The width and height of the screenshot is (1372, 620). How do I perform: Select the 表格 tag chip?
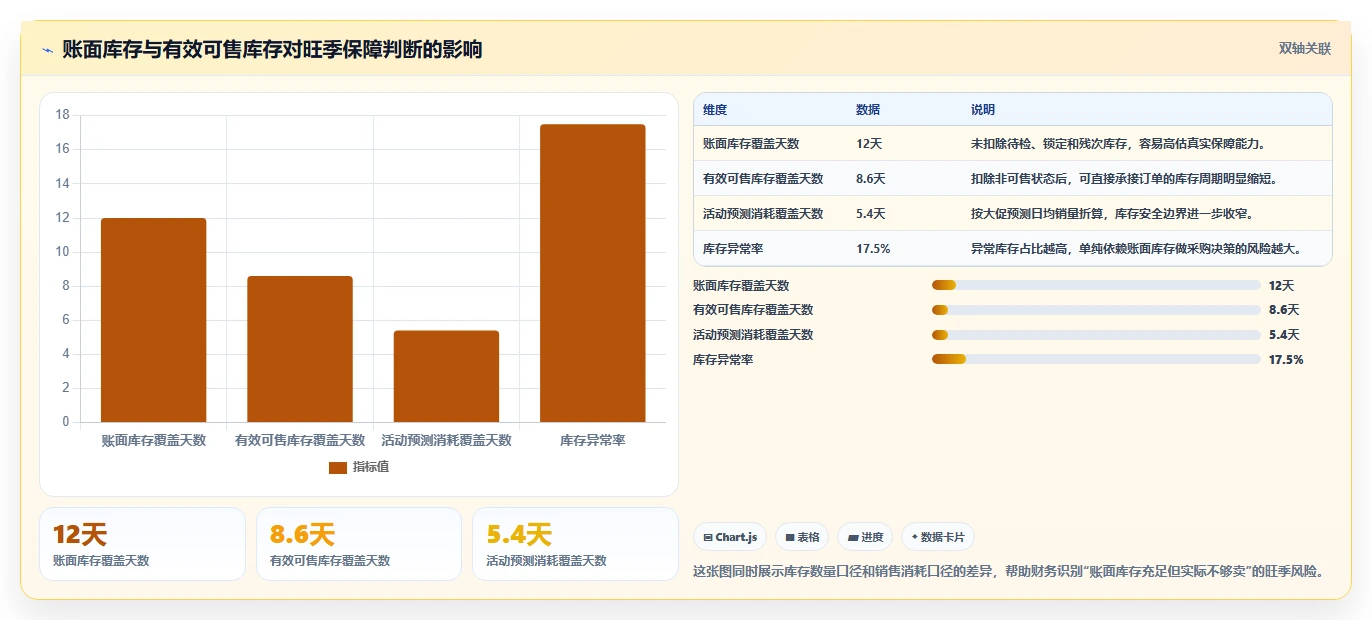click(802, 537)
